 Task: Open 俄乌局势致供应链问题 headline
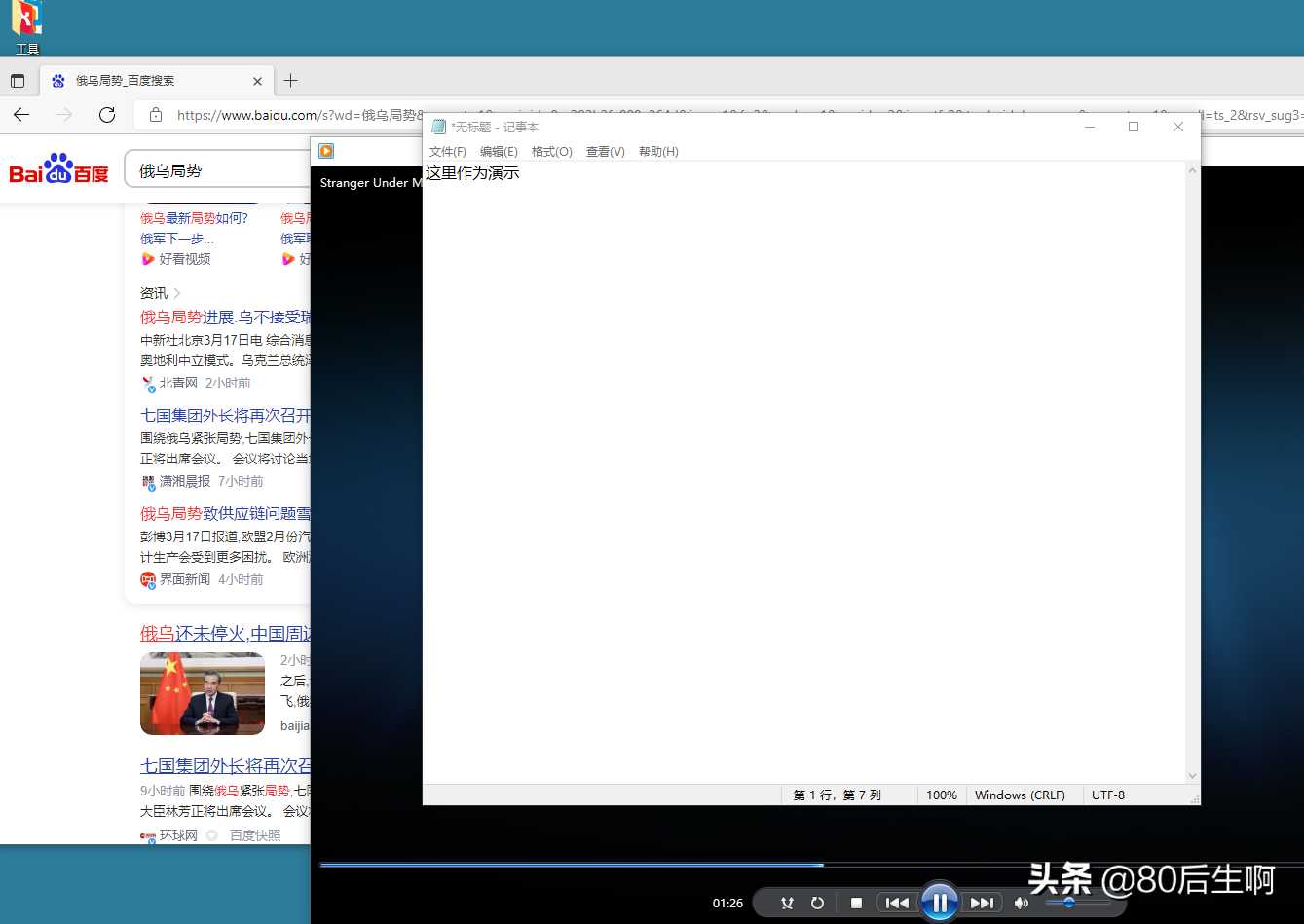(x=225, y=513)
